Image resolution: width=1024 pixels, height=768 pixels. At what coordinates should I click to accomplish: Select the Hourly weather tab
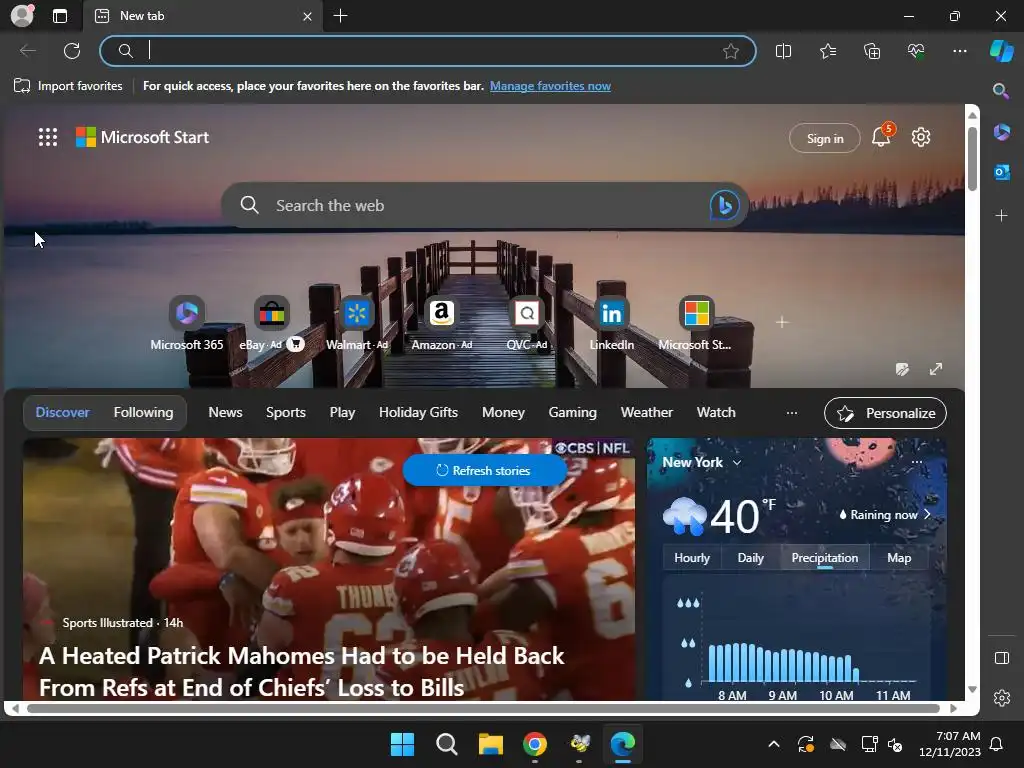(692, 558)
